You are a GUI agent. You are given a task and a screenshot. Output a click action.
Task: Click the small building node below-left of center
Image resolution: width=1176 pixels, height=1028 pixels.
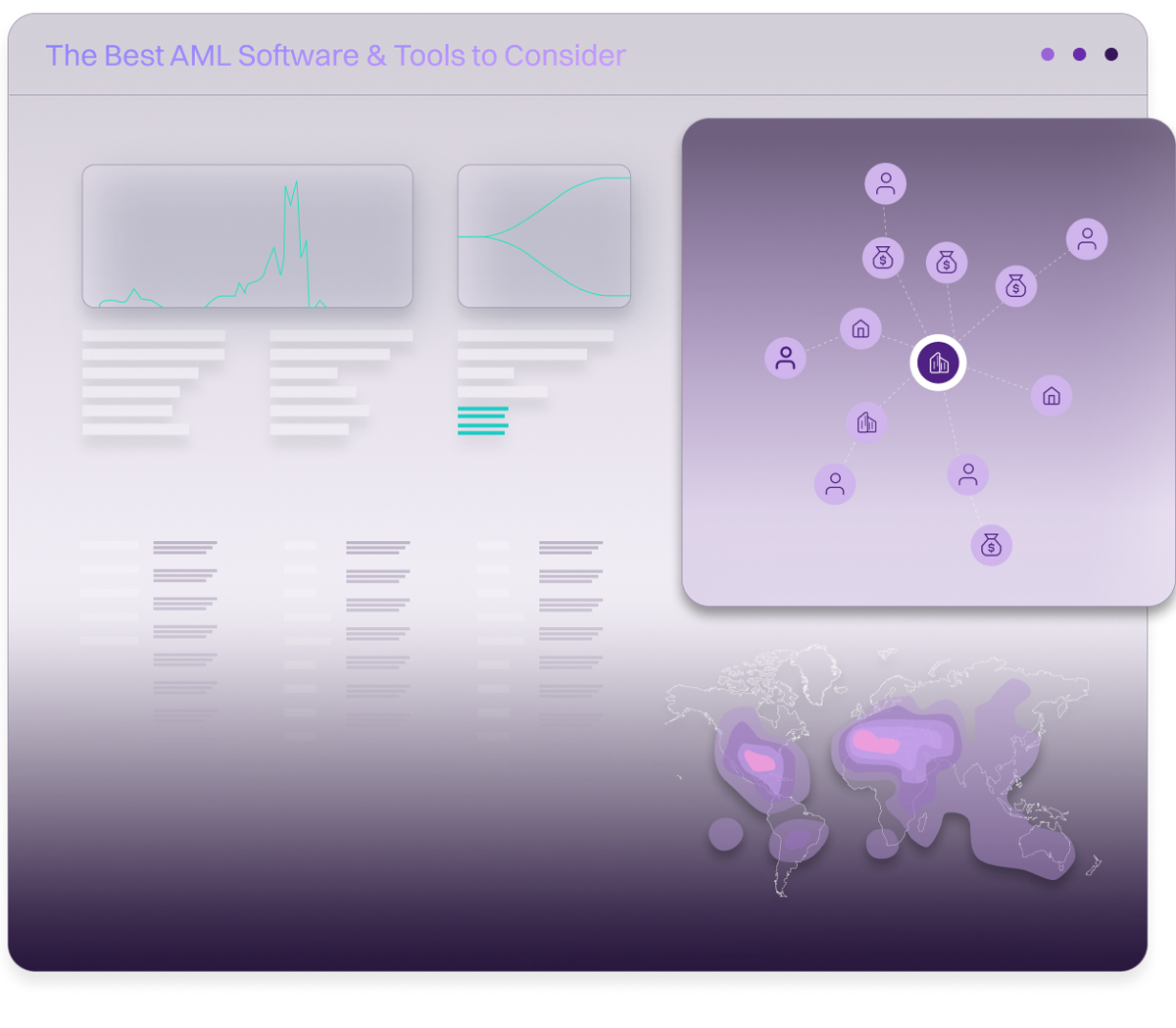866,422
